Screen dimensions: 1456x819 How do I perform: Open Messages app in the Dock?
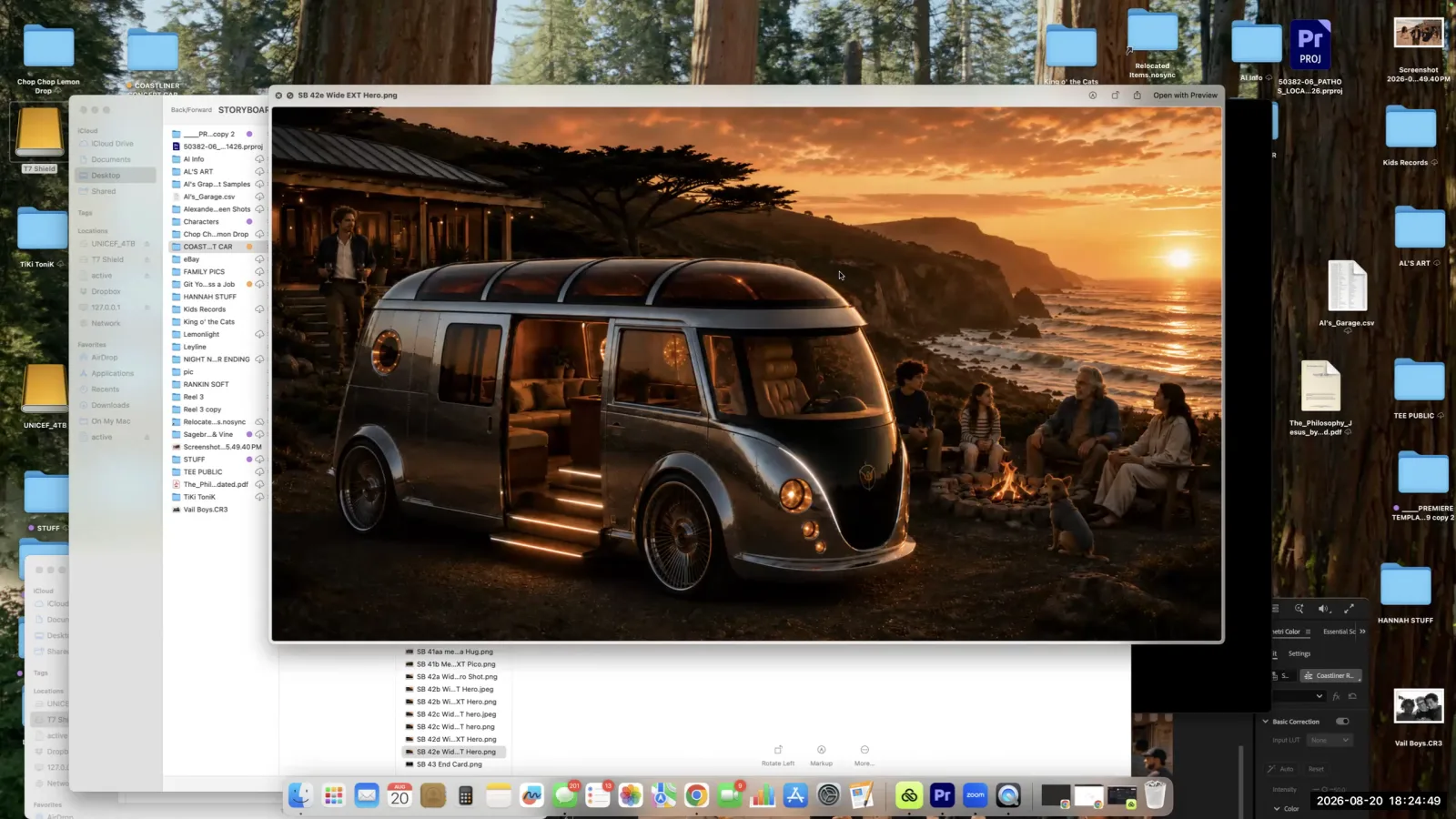(565, 795)
